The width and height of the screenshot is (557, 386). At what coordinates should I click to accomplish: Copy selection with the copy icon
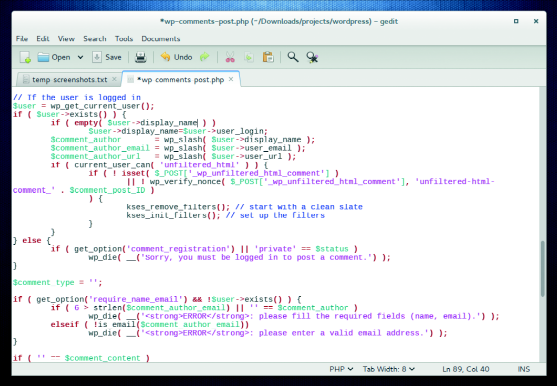pos(249,57)
